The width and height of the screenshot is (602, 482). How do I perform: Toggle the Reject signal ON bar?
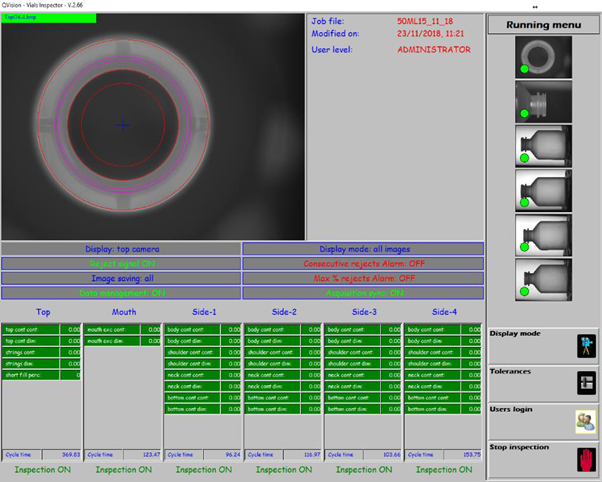120,263
